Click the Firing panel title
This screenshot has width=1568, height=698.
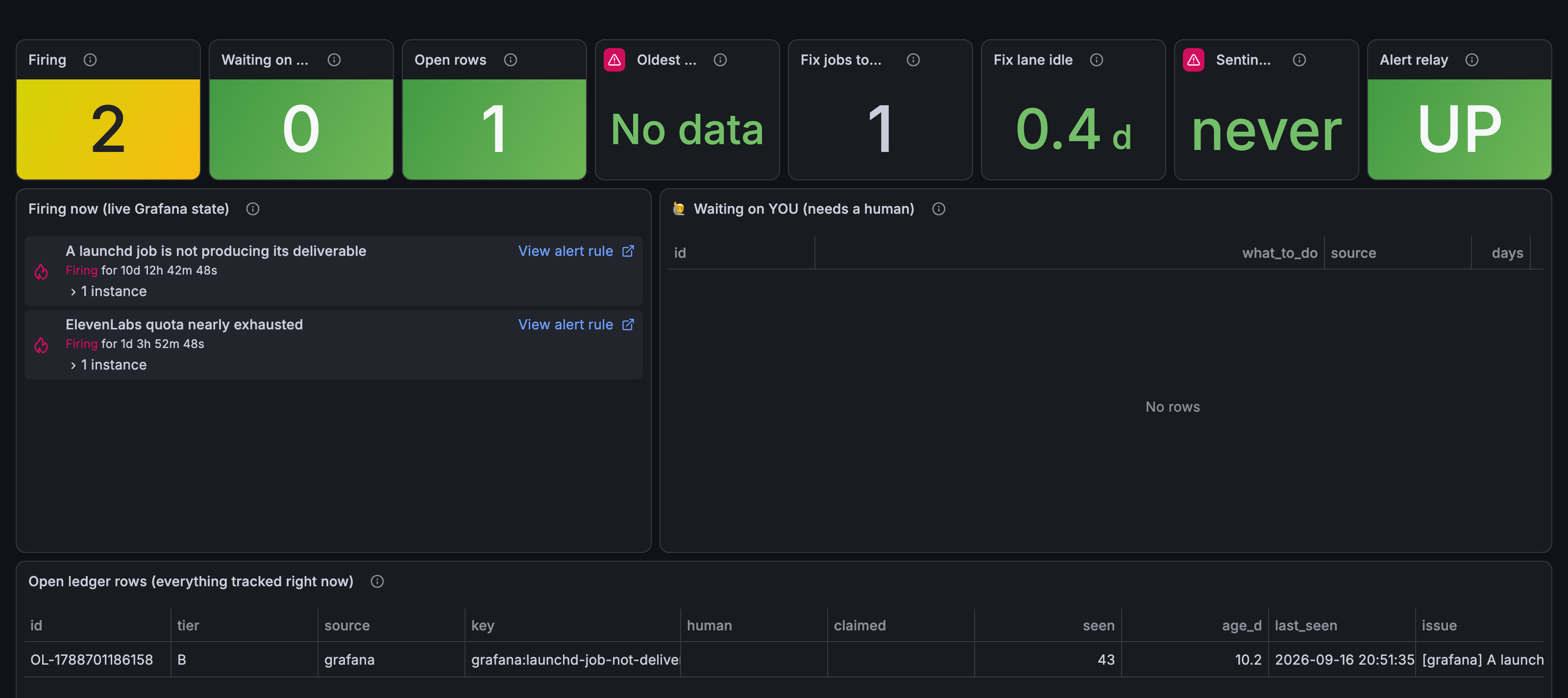pyautogui.click(x=48, y=60)
